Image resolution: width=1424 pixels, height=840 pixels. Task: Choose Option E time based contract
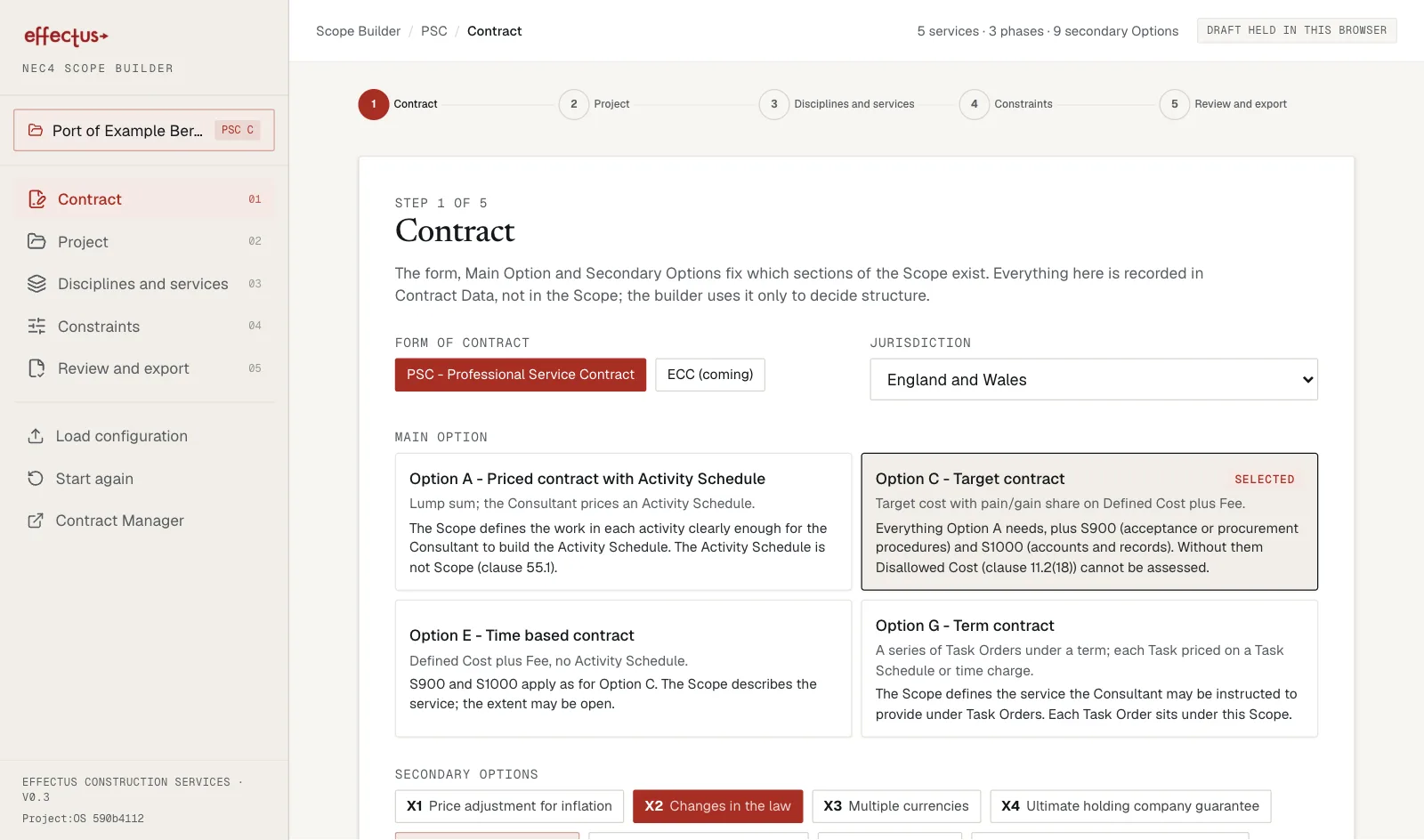pos(623,669)
